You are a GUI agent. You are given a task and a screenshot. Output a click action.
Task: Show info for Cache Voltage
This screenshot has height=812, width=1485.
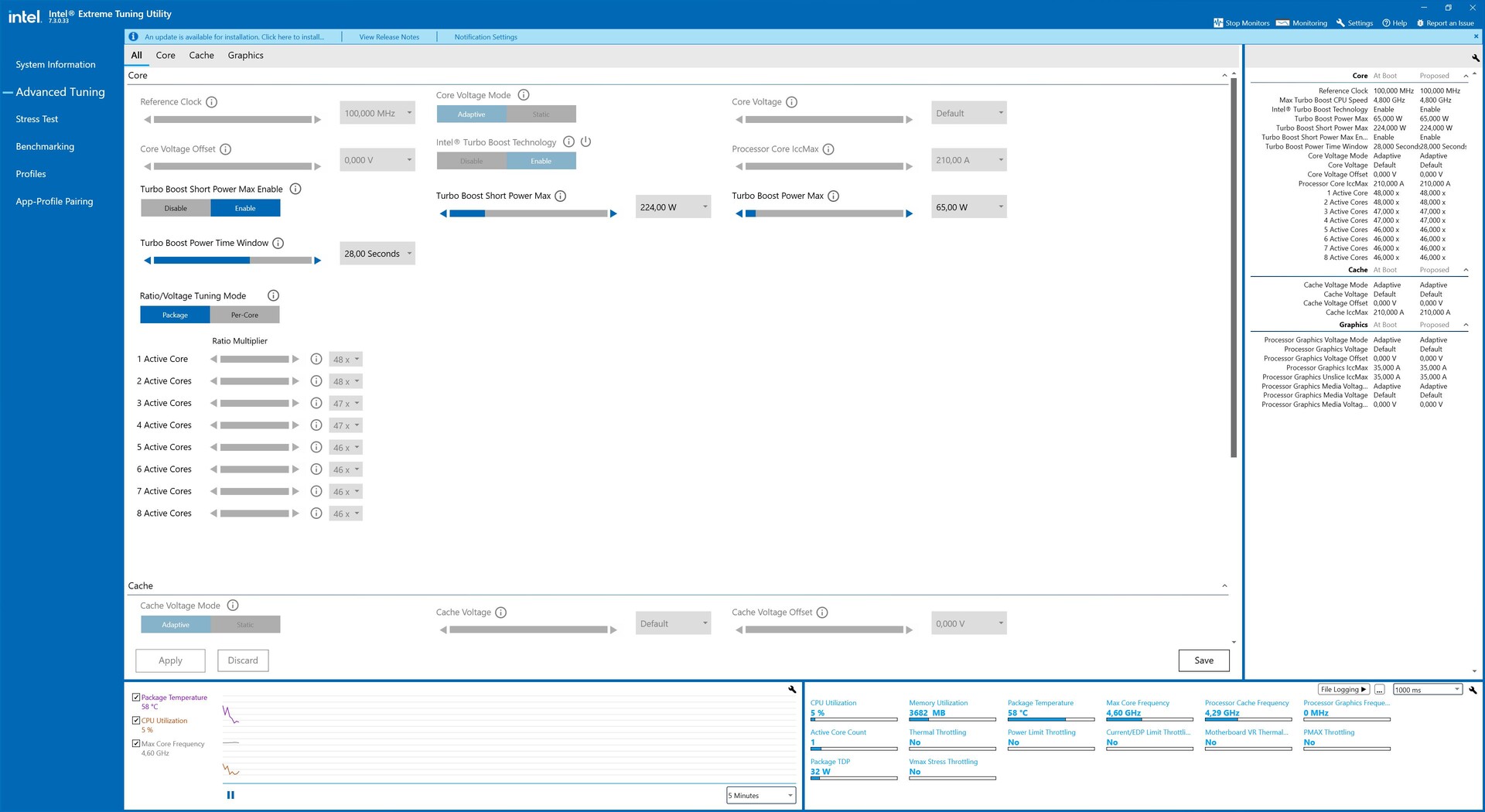(x=500, y=612)
